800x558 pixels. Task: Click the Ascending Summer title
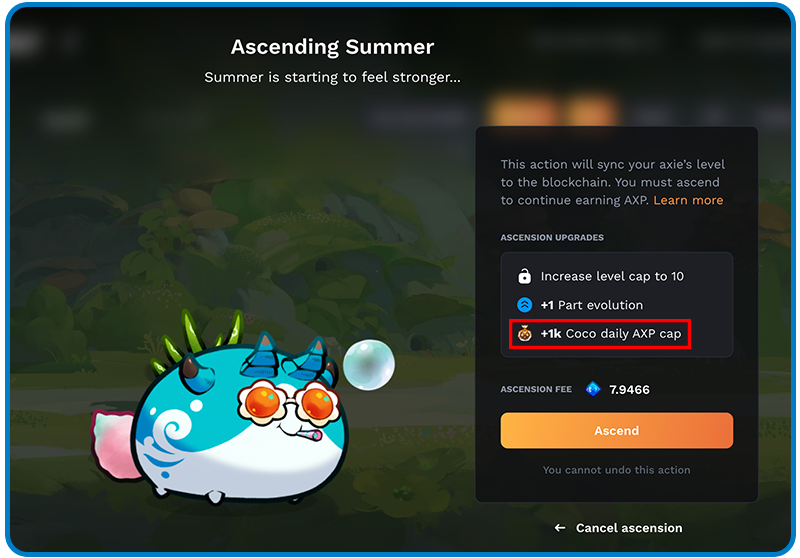pyautogui.click(x=332, y=47)
